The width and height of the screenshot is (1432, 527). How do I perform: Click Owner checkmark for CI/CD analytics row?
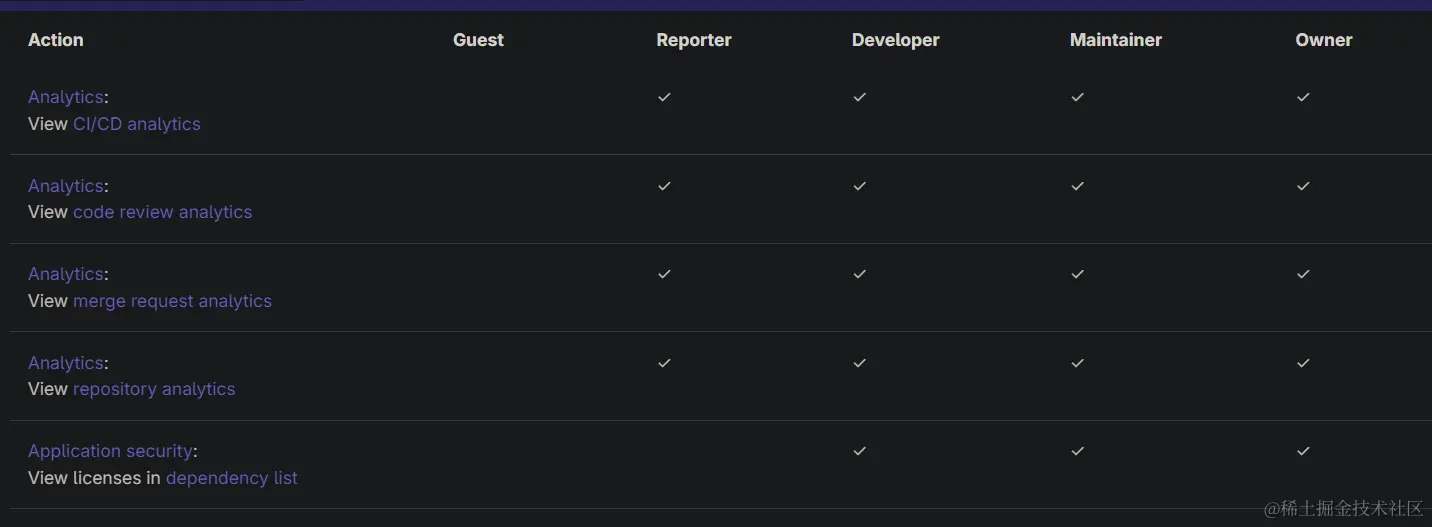[1303, 97]
